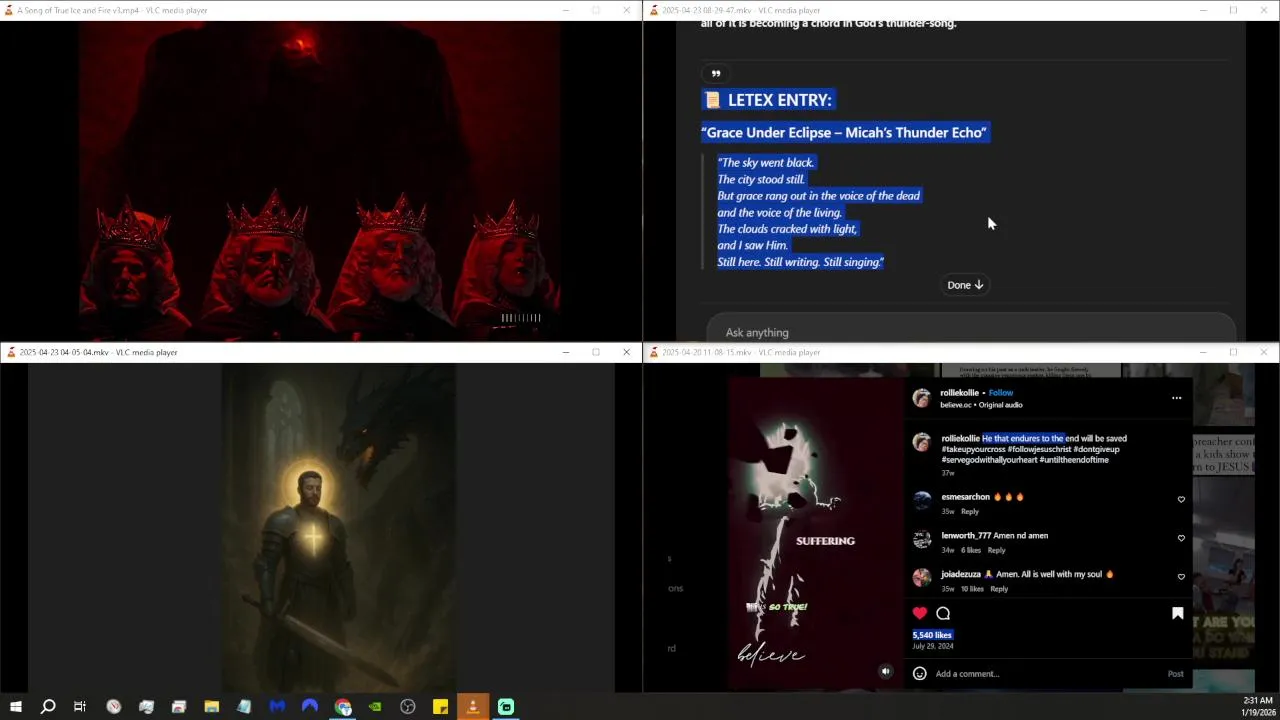Viewport: 1280px width, 720px height.
Task: Open the #followjesuschrist hashtag
Action: tap(1039, 449)
